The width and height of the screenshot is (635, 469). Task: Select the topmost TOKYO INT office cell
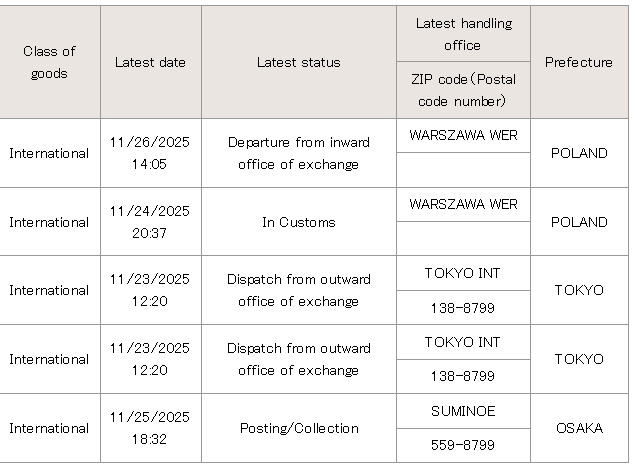coord(463,273)
